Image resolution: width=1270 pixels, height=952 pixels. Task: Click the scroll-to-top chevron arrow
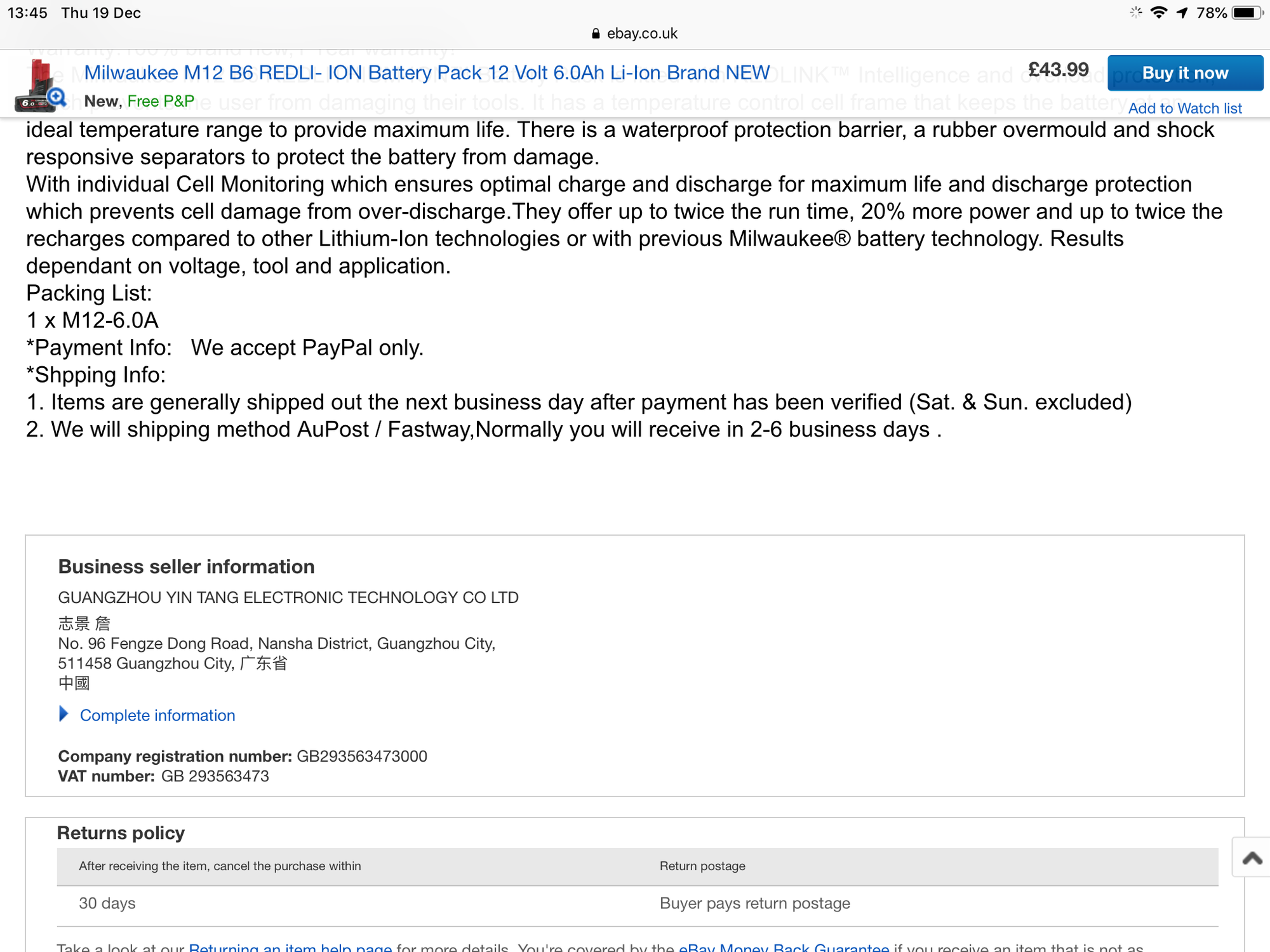point(1252,858)
